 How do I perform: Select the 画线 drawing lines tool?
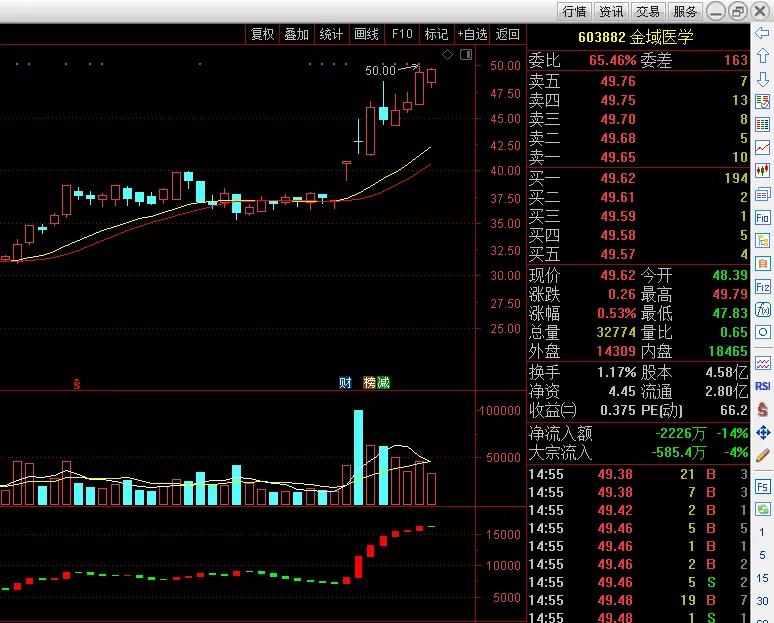[x=367, y=34]
